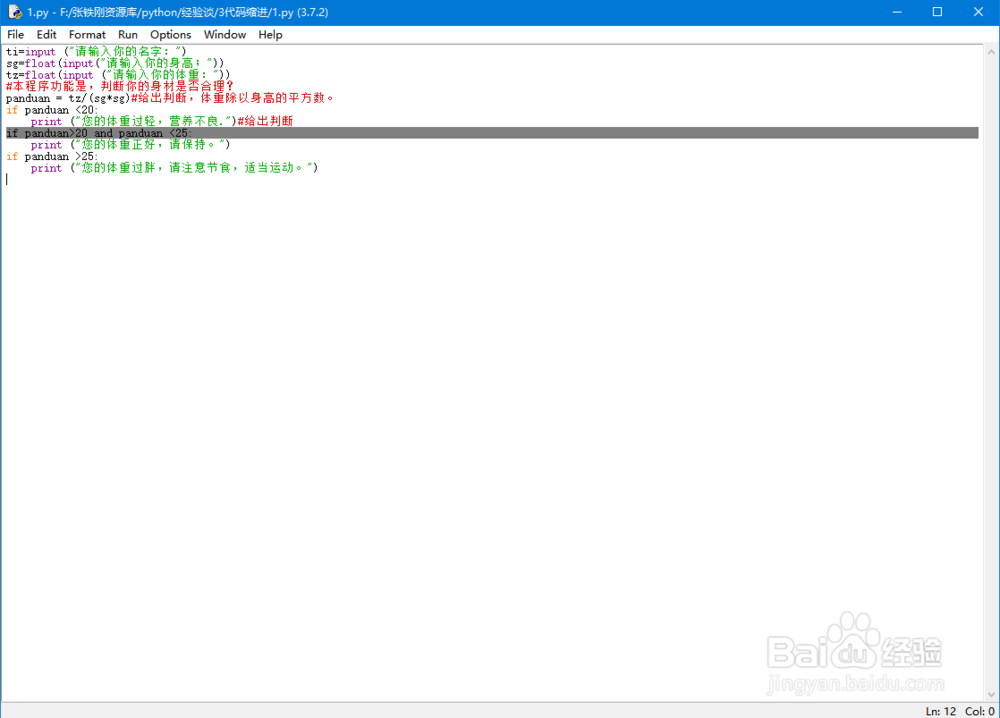This screenshot has height=718, width=1000.
Task: Open the Edit menu
Action: tap(46, 34)
